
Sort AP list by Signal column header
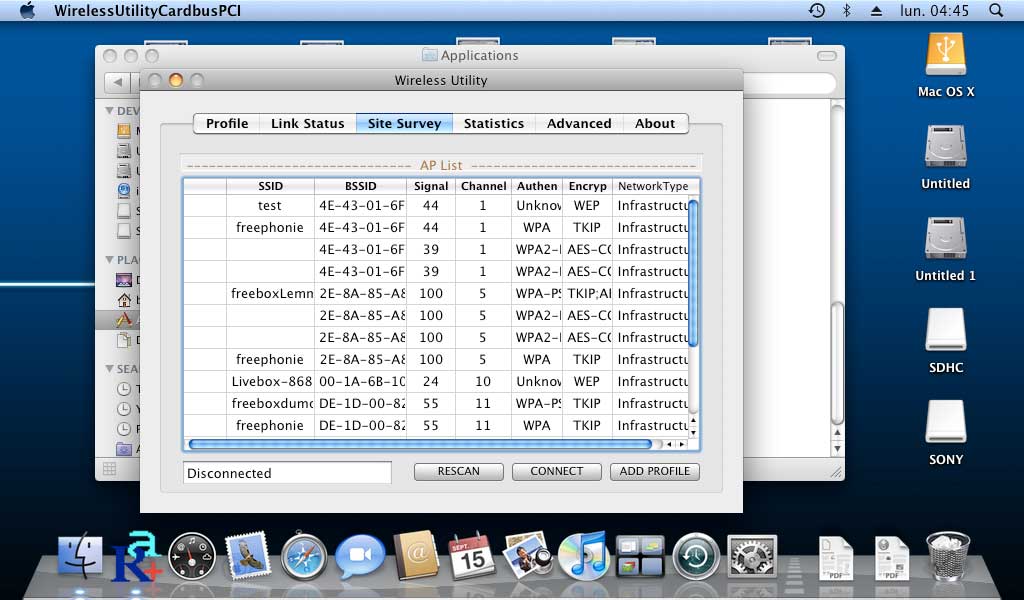tap(431, 186)
